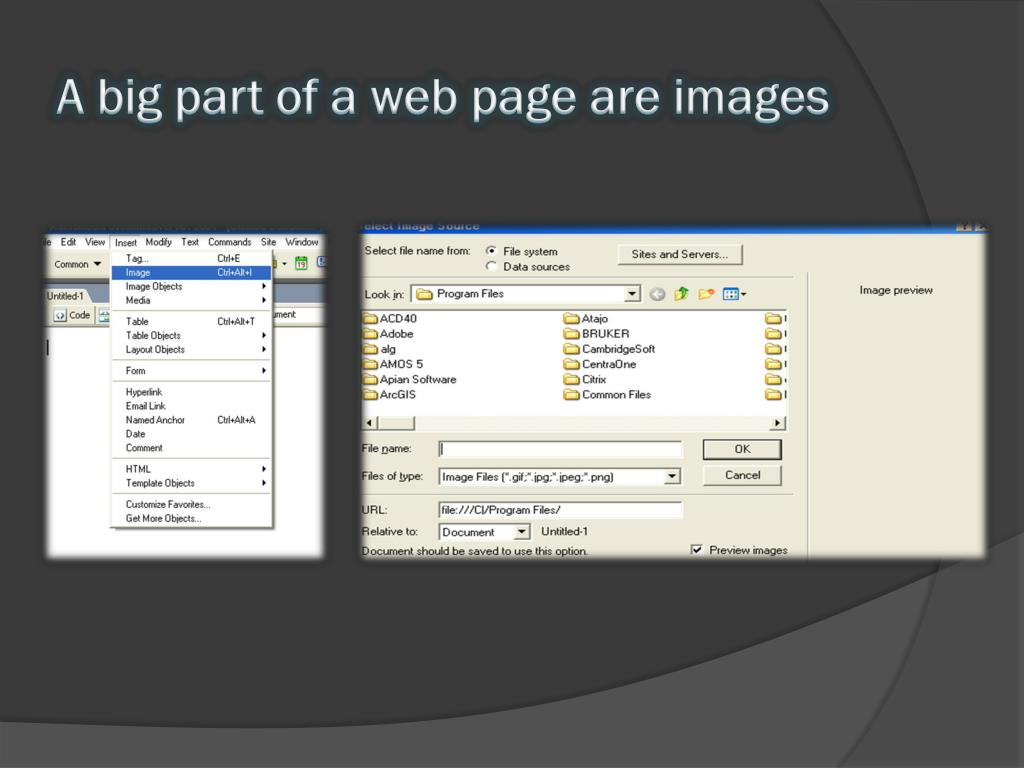Go up one folder level icon
Screen dimensions: 1024x768
(x=681, y=294)
